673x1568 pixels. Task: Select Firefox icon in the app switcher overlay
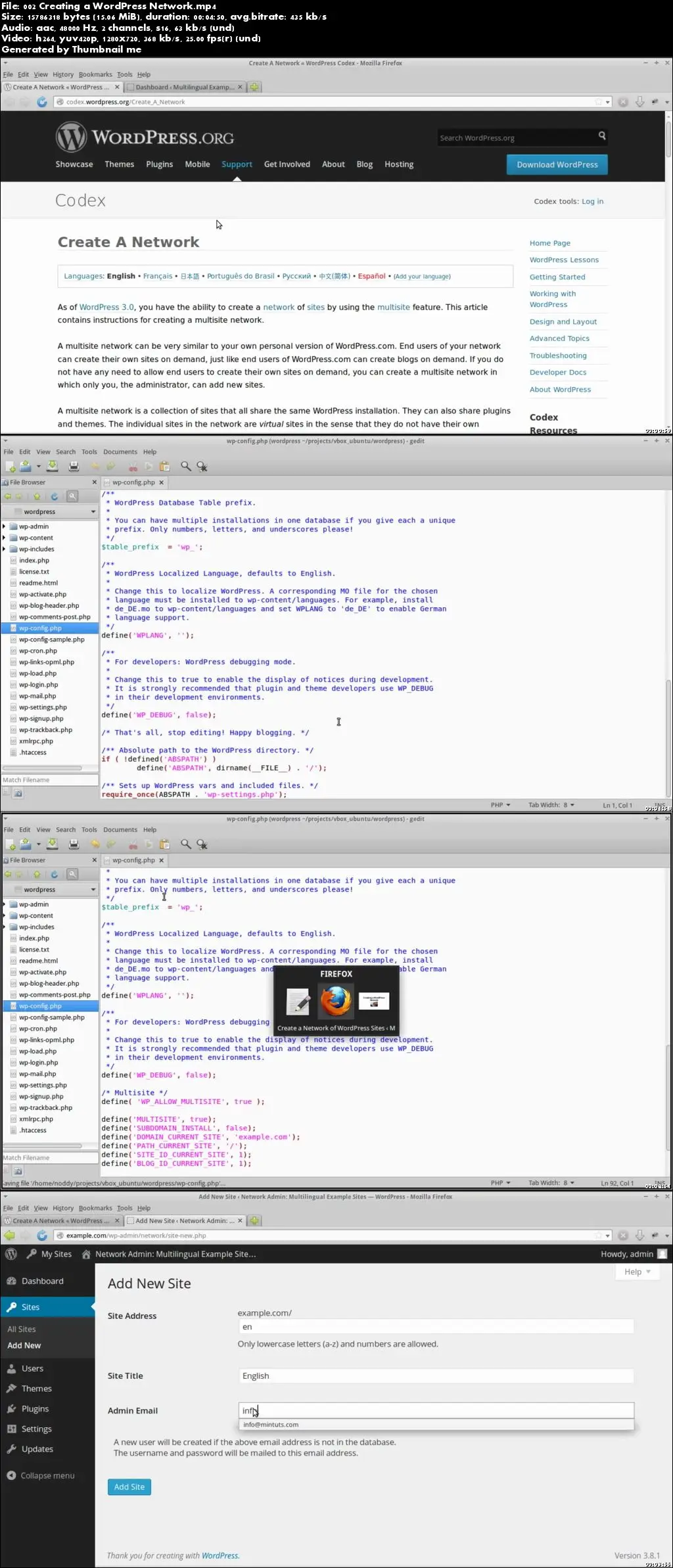[336, 1002]
